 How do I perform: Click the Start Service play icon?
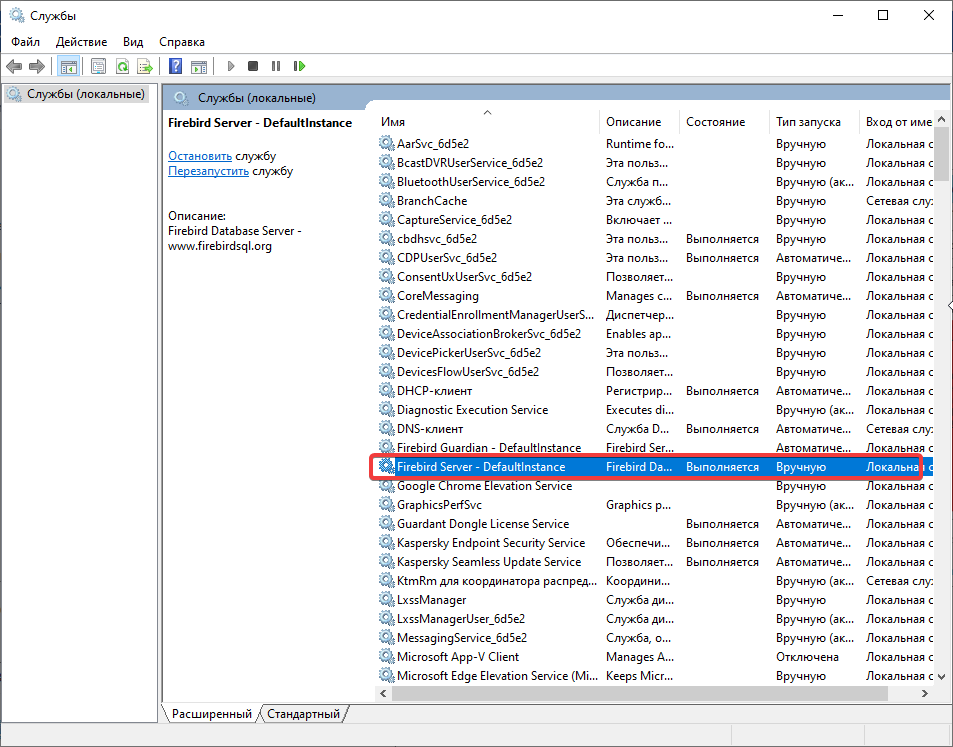point(231,67)
